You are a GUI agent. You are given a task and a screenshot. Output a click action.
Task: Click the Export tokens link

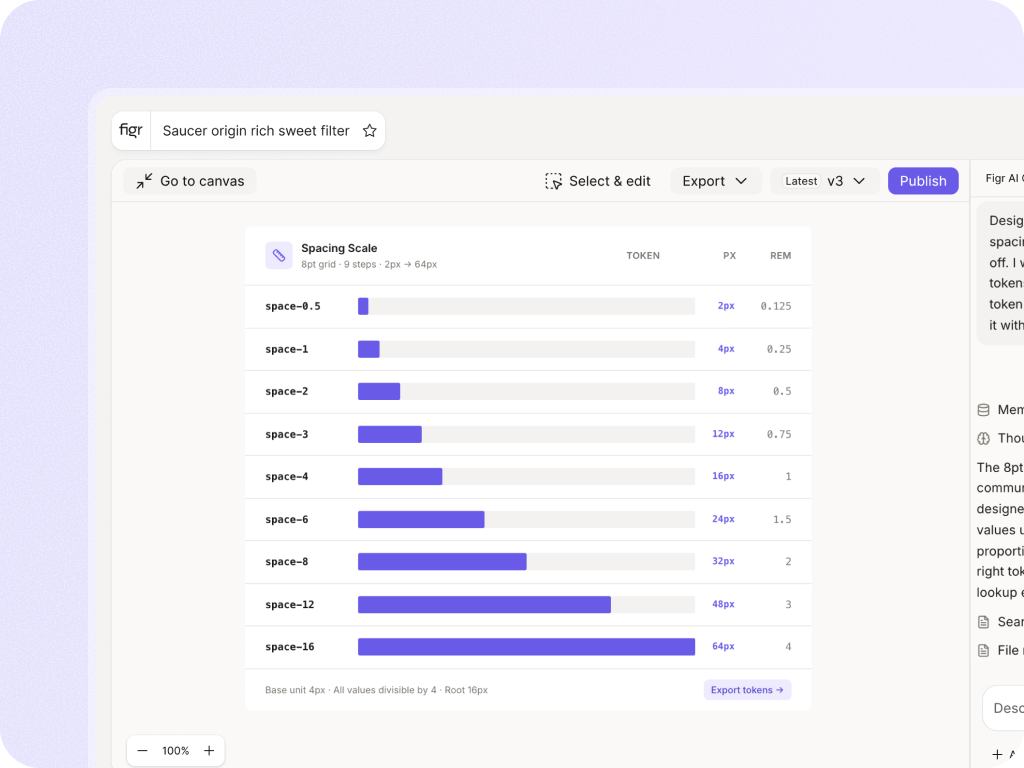click(x=747, y=690)
